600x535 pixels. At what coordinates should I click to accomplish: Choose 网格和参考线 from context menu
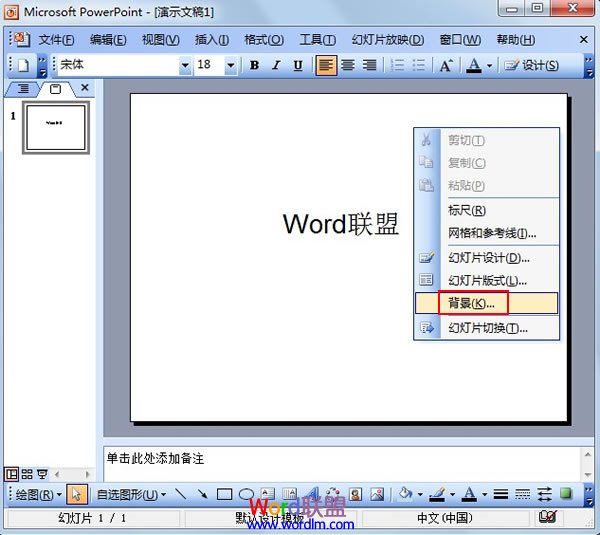pyautogui.click(x=486, y=233)
